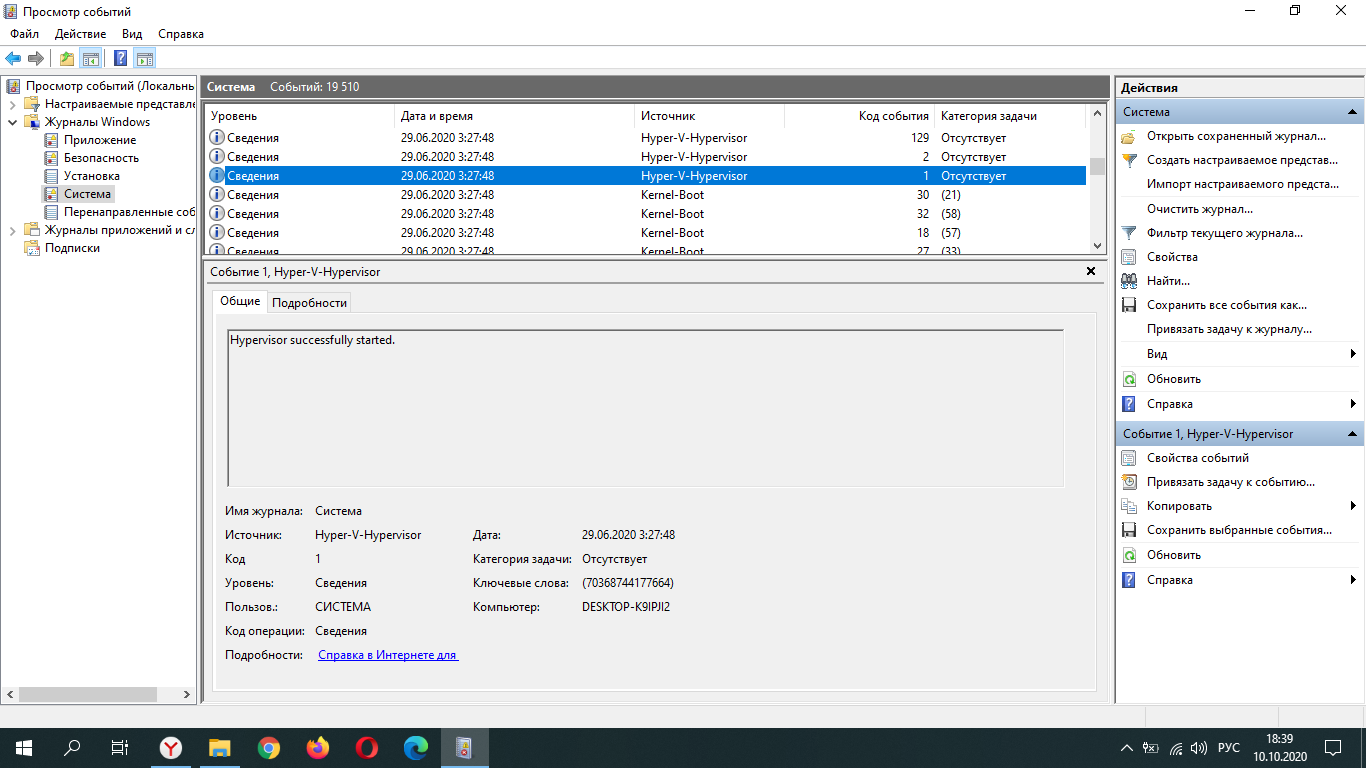Click the gray forward arrow toolbar icon
The width and height of the screenshot is (1366, 768).
36,58
